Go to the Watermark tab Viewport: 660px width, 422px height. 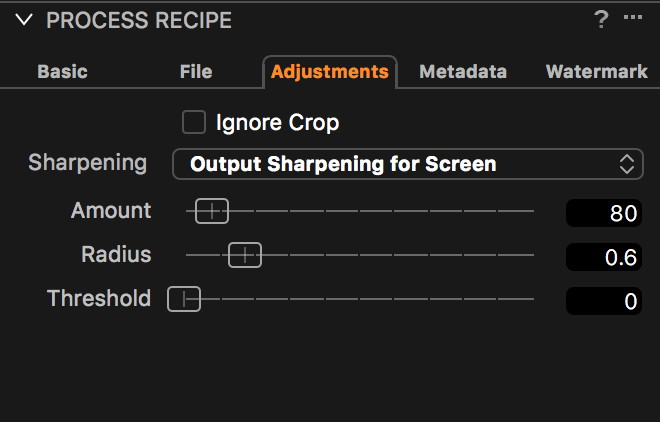tap(597, 72)
